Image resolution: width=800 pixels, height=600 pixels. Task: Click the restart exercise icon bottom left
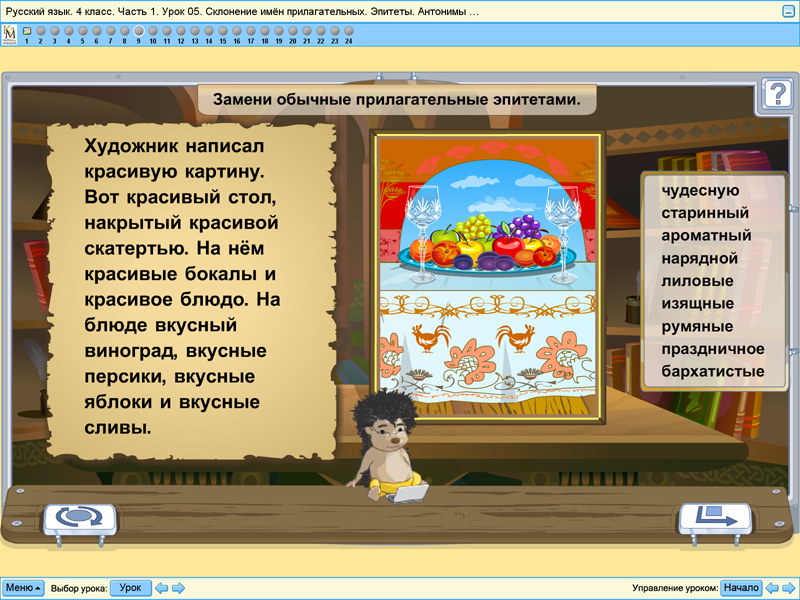78,516
